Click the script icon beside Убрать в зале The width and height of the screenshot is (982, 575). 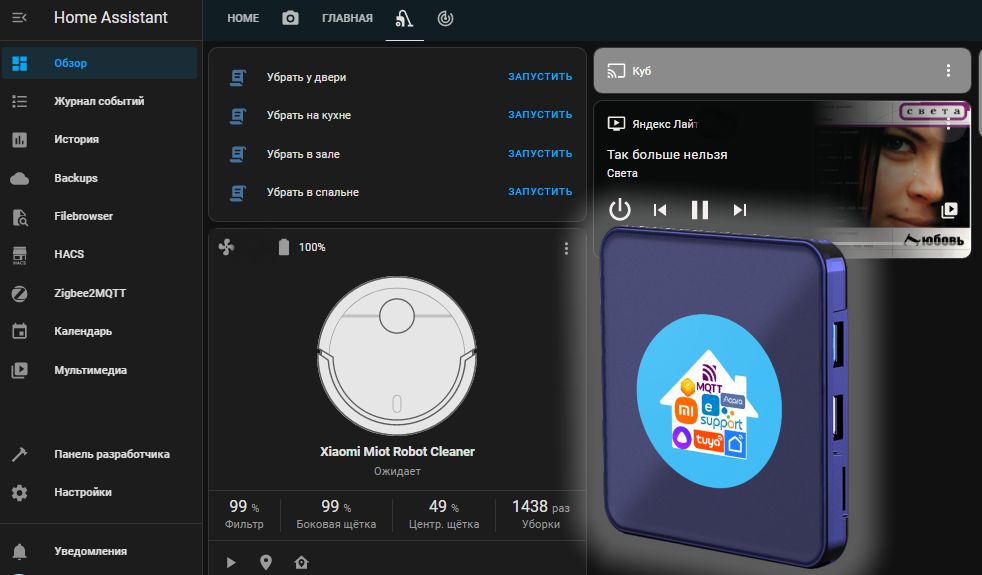coord(237,154)
